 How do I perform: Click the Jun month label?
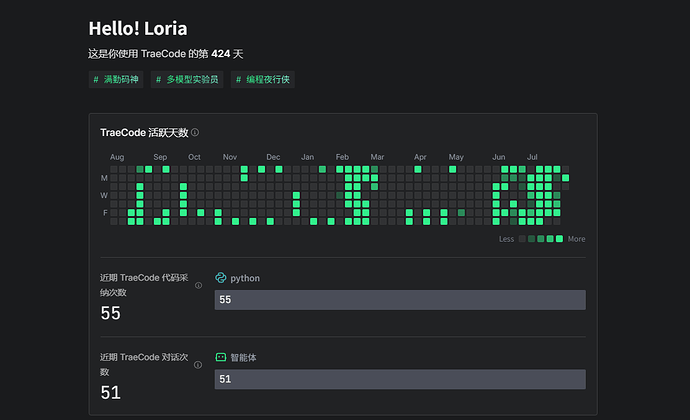pos(499,157)
